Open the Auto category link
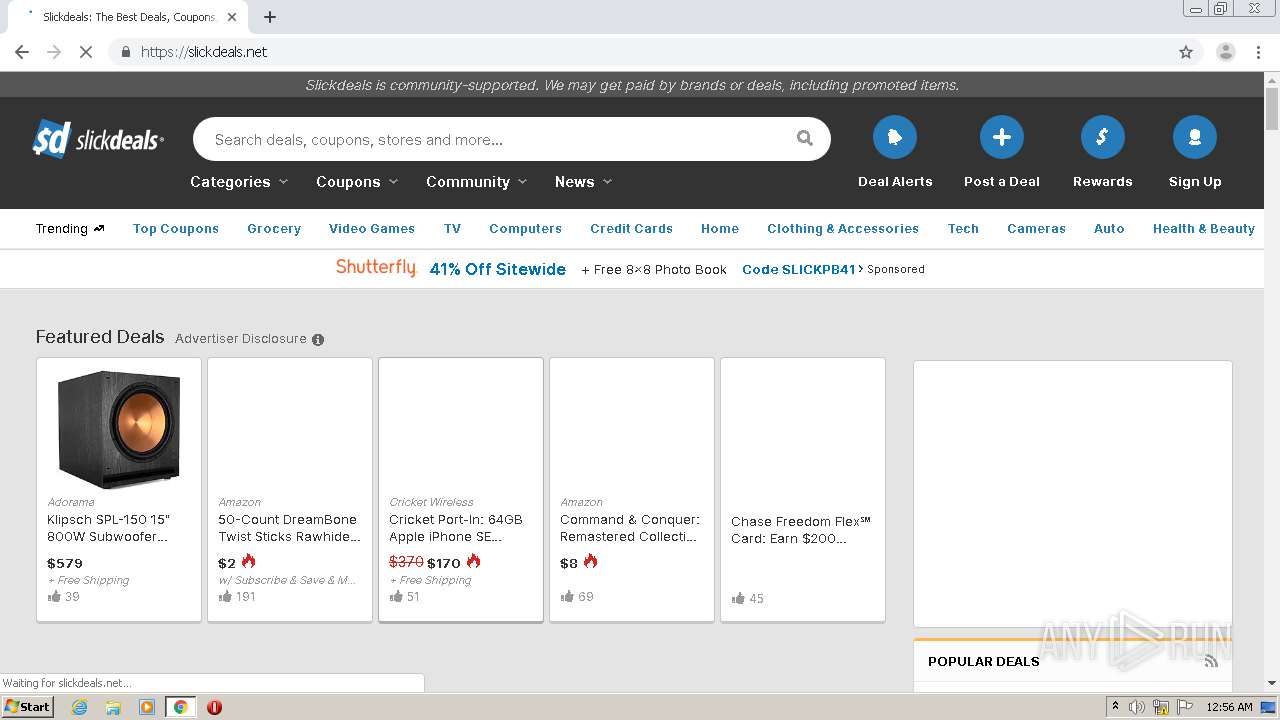 tap(1109, 229)
